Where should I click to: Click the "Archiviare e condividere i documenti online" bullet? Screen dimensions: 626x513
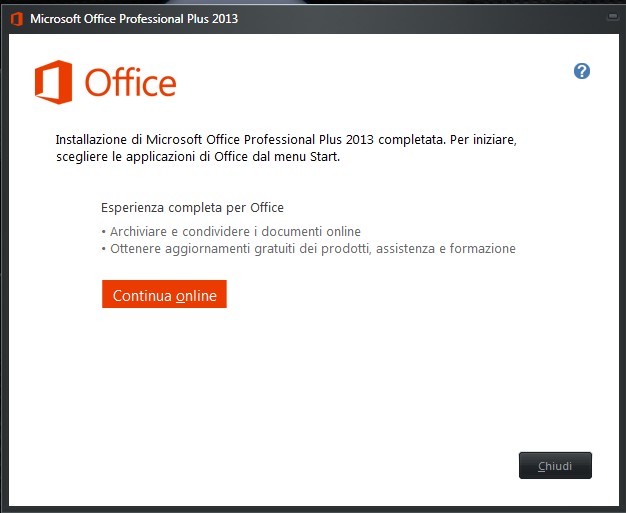click(231, 232)
